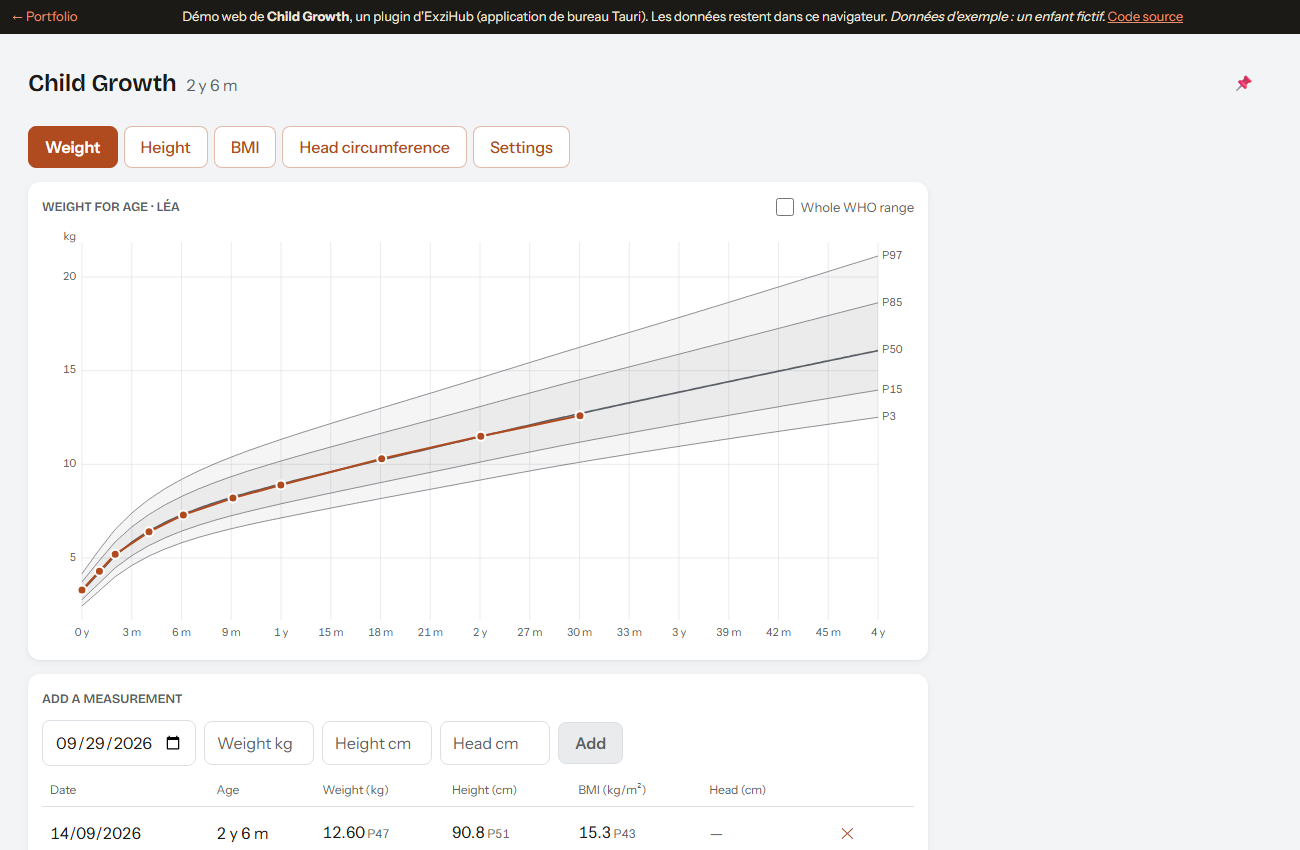
Task: Select the 6 m data point on chart
Action: coord(183,515)
